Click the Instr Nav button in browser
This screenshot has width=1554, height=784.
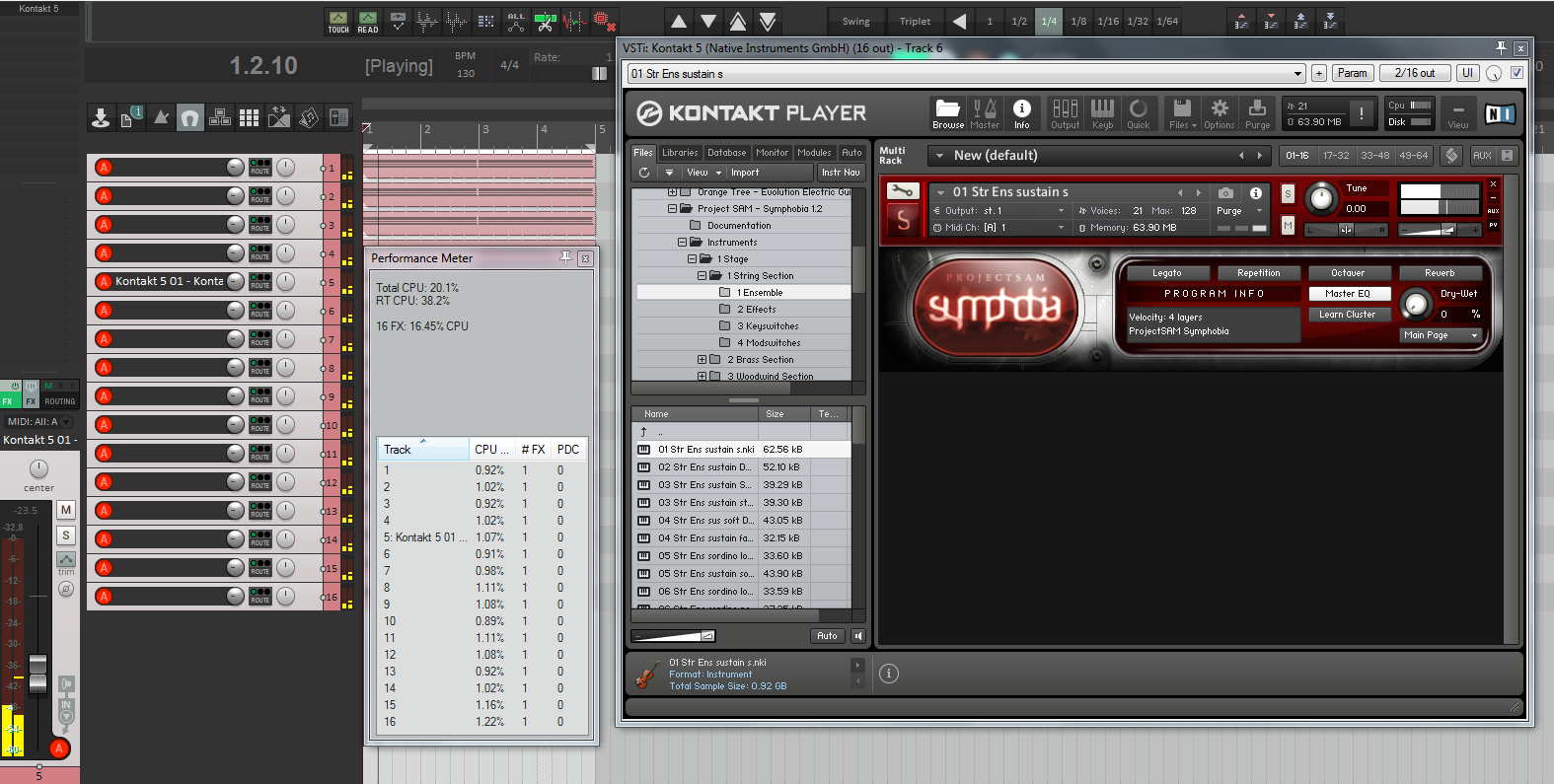pyautogui.click(x=841, y=173)
